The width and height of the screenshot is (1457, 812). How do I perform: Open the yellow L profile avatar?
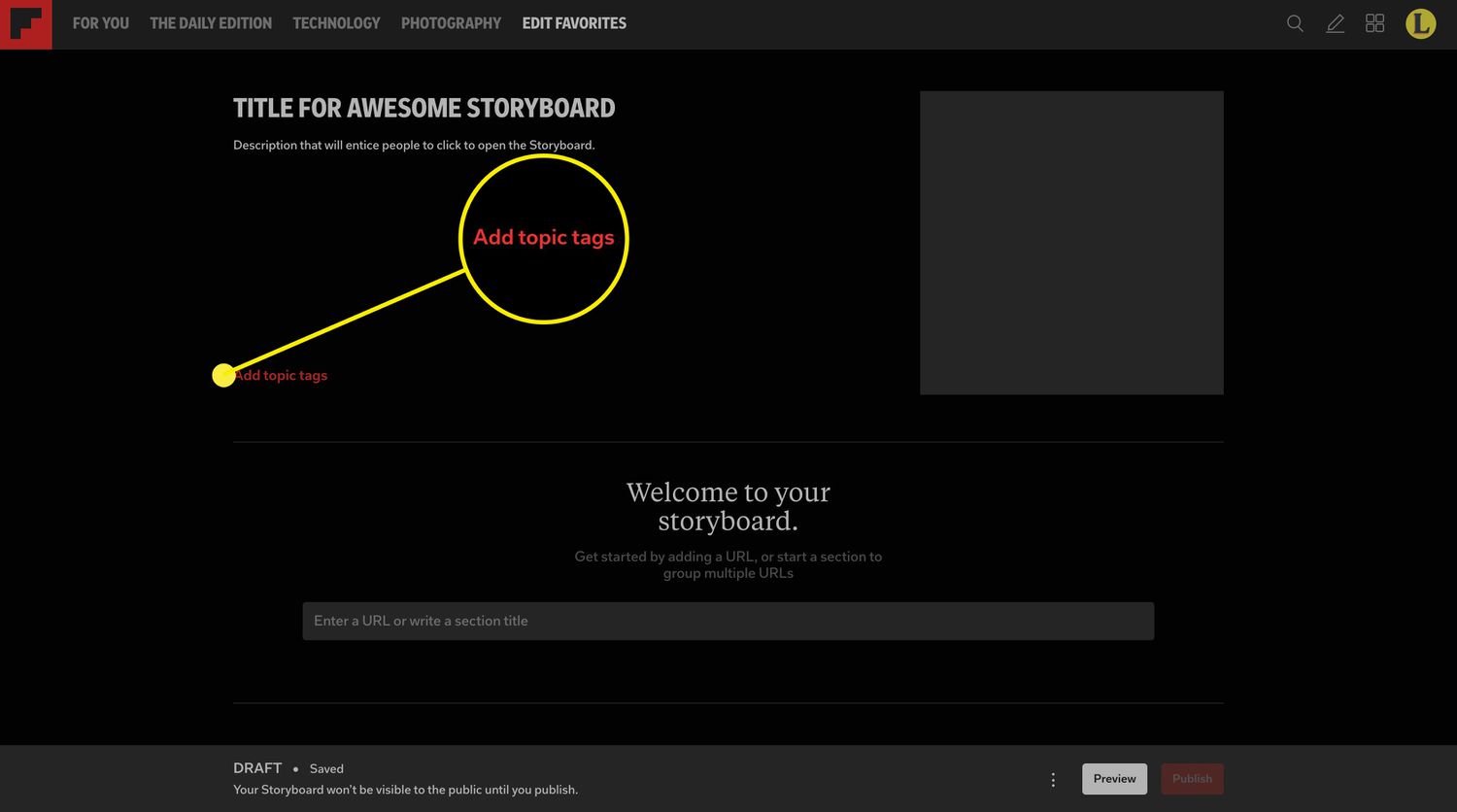click(1420, 23)
